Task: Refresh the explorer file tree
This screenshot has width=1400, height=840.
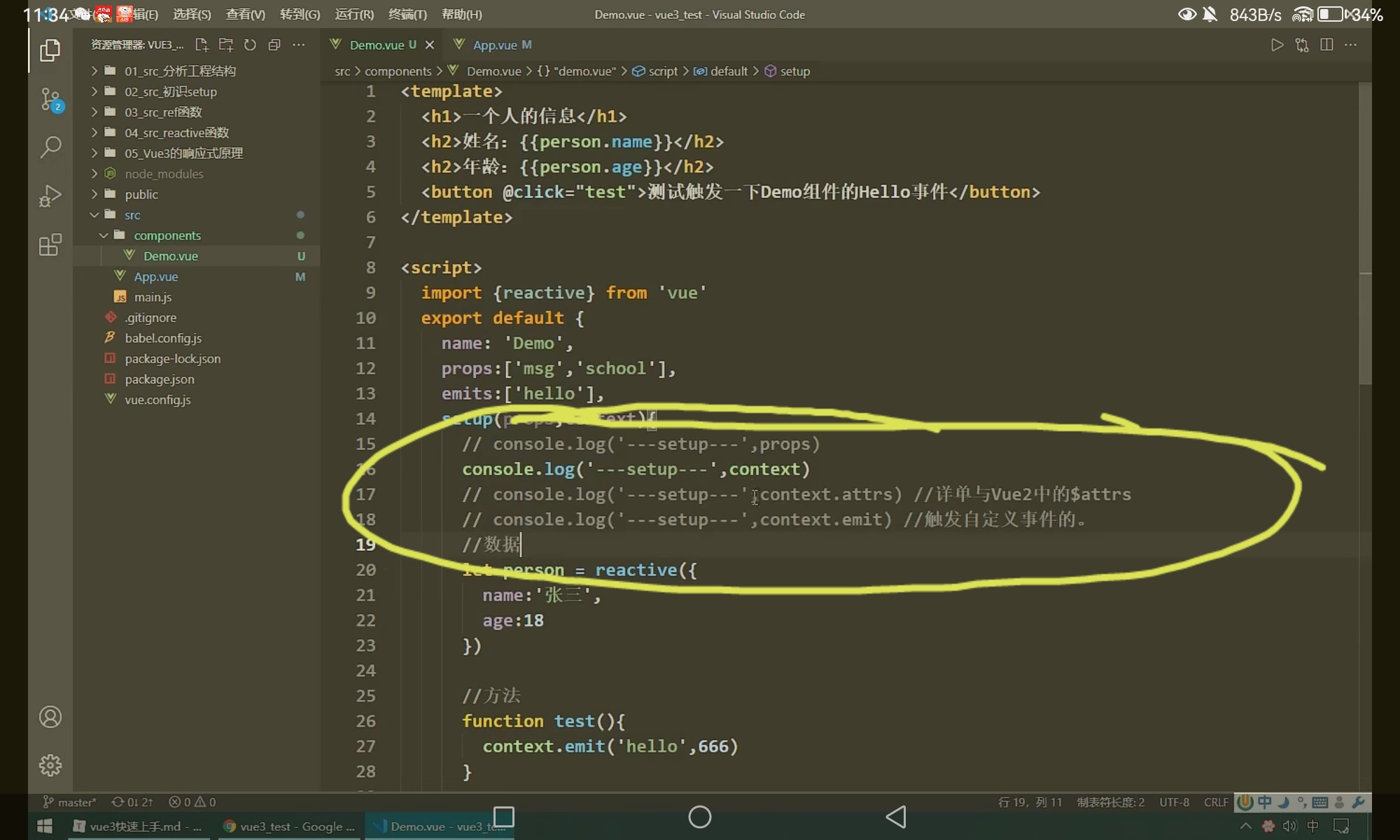Action: 250,45
